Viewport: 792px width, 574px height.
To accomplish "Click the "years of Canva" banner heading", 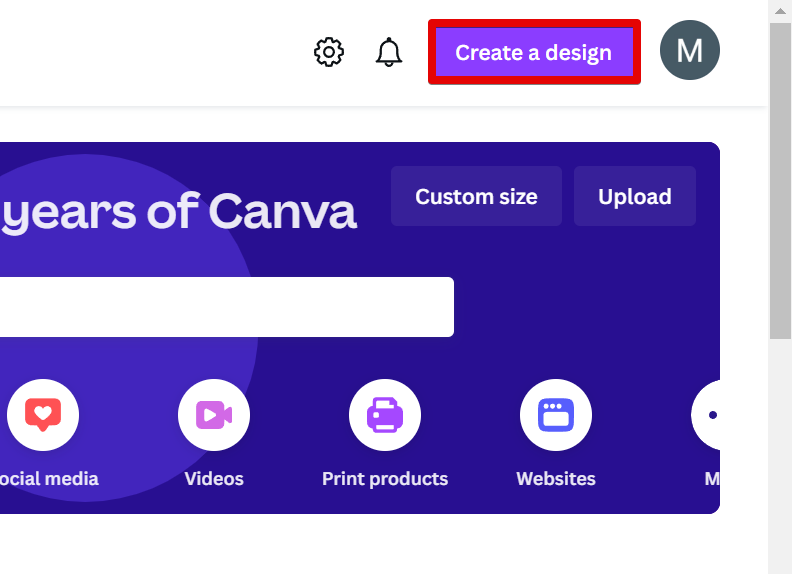I will click(178, 212).
